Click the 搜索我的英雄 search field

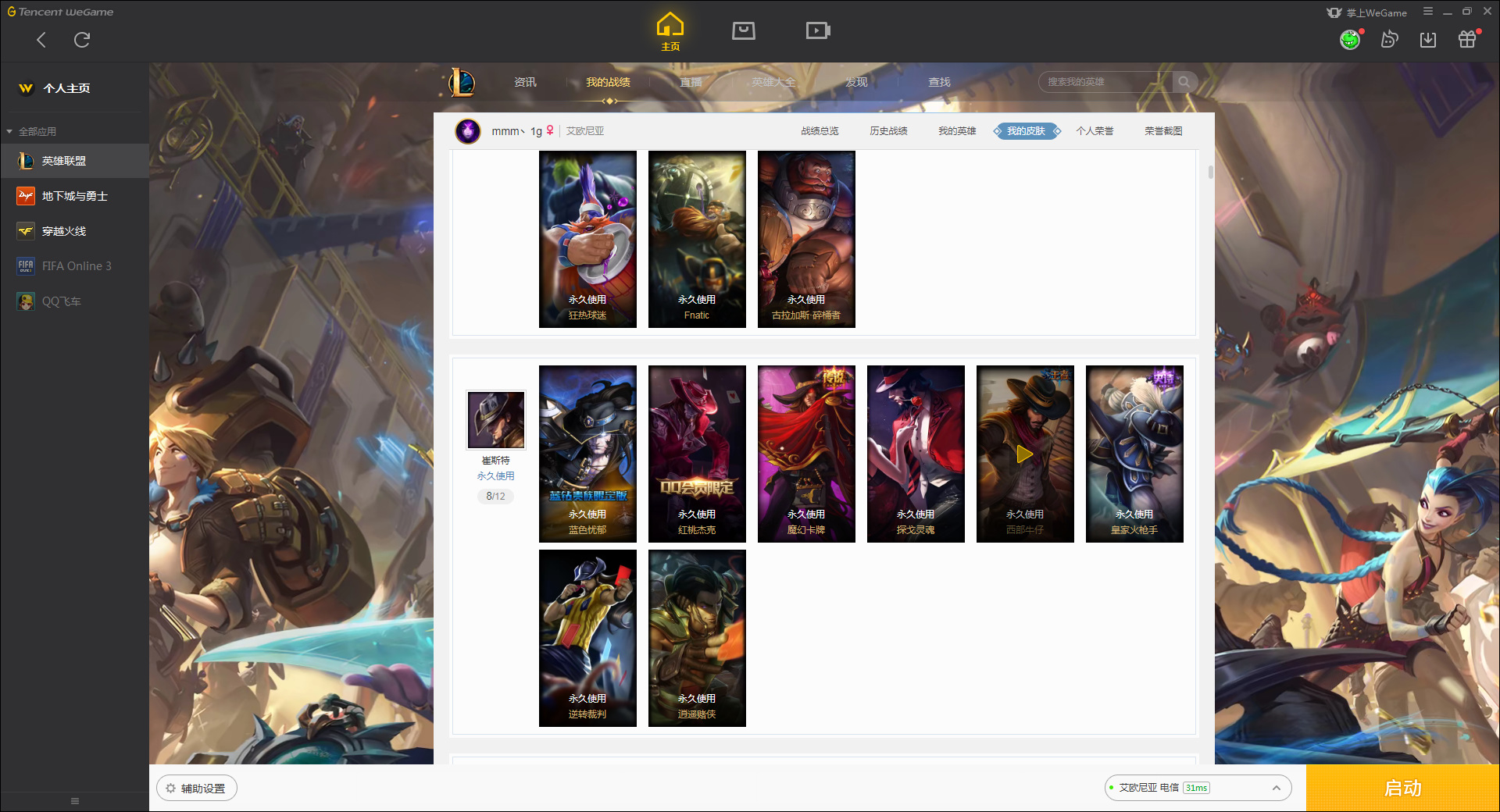pyautogui.click(x=1105, y=82)
